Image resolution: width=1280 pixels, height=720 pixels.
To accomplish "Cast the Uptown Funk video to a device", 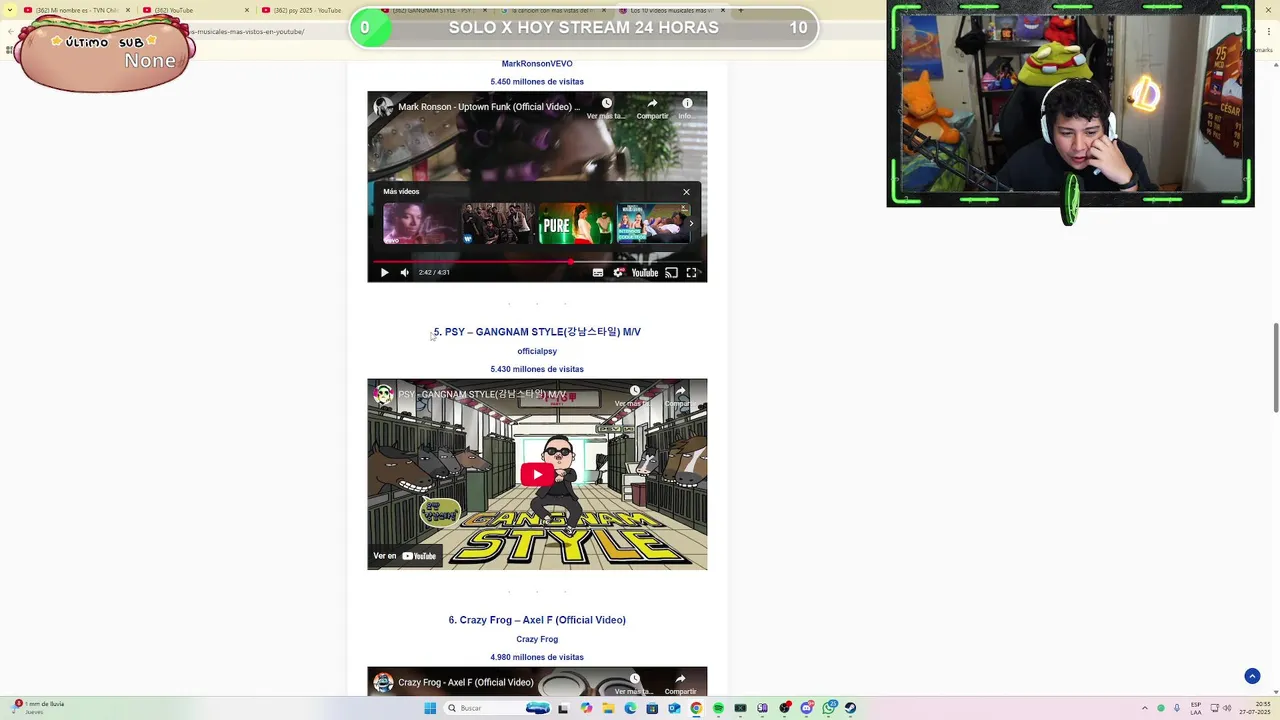I will [671, 272].
